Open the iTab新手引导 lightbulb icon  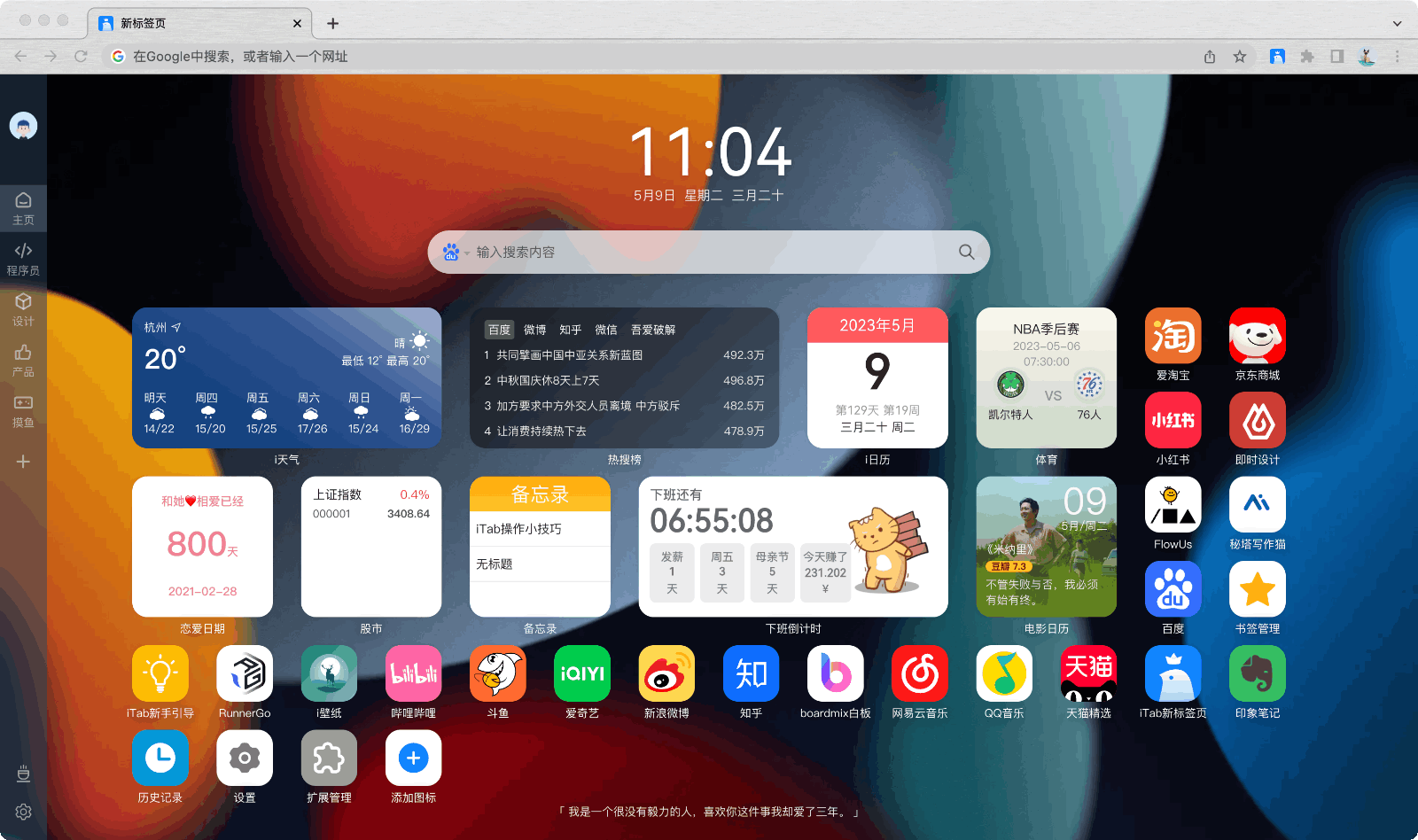[160, 673]
